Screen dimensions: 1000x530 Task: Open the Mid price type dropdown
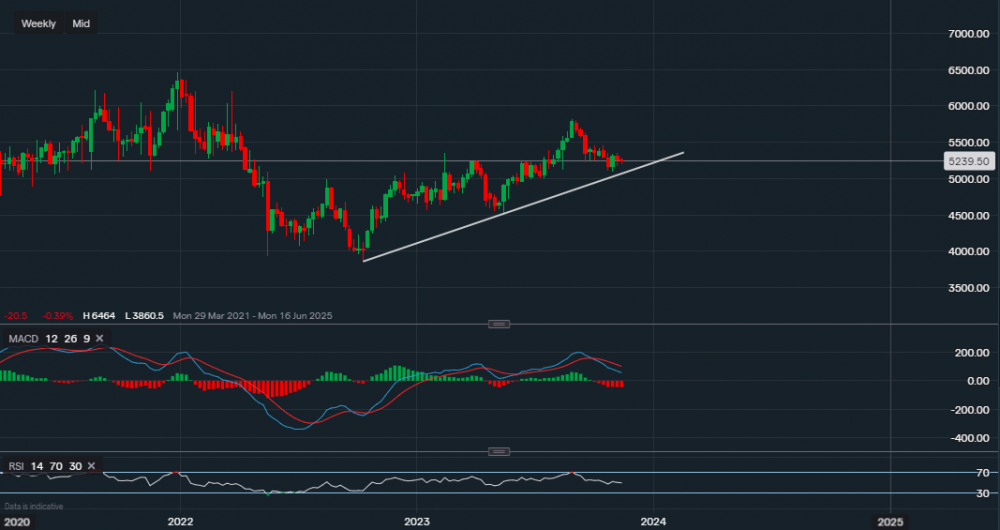click(x=81, y=23)
